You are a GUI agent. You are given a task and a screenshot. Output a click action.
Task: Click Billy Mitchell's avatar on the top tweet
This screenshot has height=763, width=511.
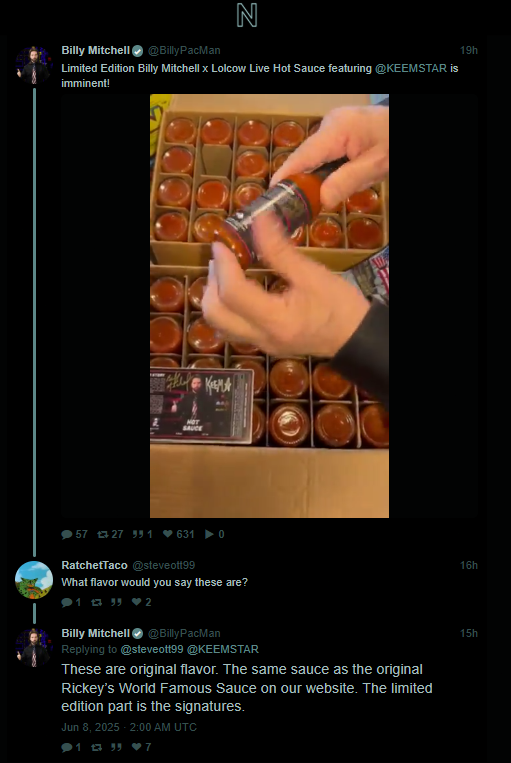pyautogui.click(x=34, y=65)
